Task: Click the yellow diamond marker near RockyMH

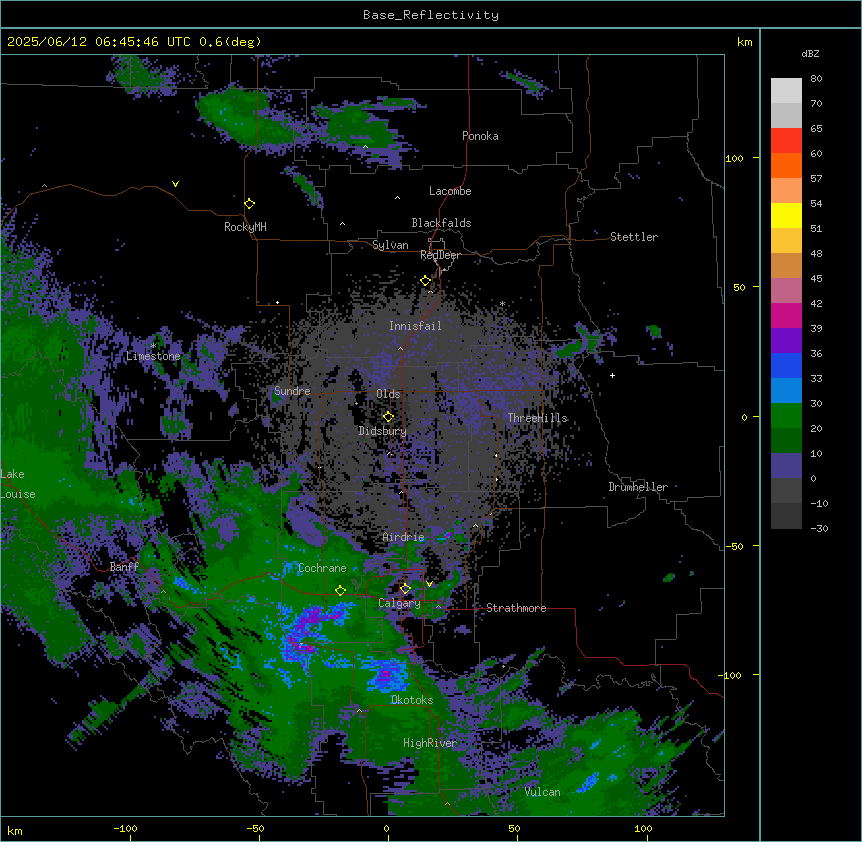Action: click(250, 204)
